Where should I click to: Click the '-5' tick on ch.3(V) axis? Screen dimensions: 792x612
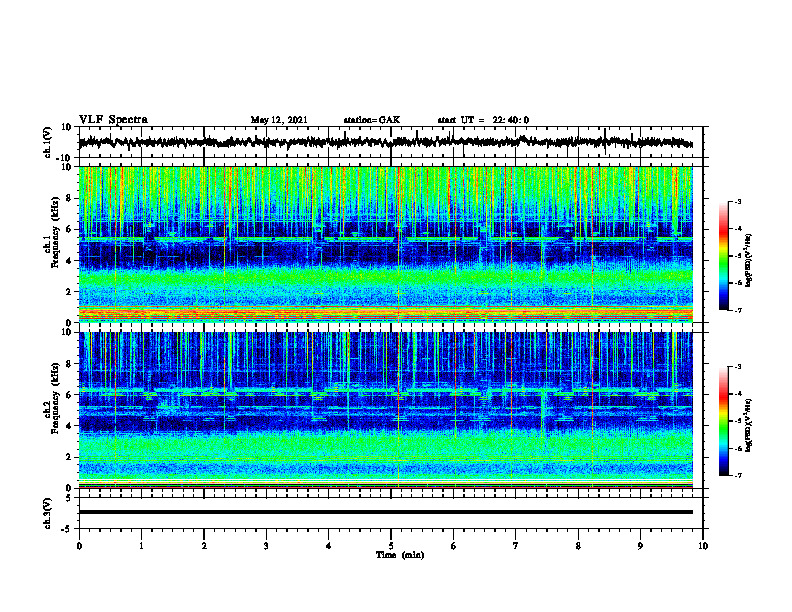(67, 529)
